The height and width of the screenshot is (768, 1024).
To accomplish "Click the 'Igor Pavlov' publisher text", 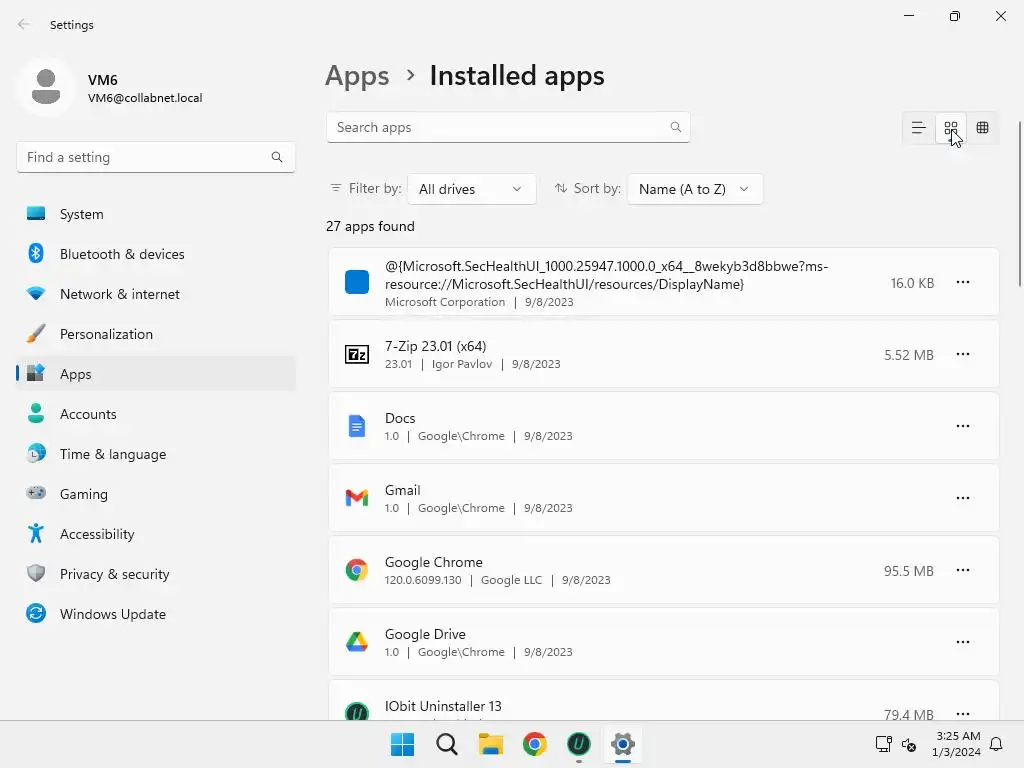I will [462, 364].
